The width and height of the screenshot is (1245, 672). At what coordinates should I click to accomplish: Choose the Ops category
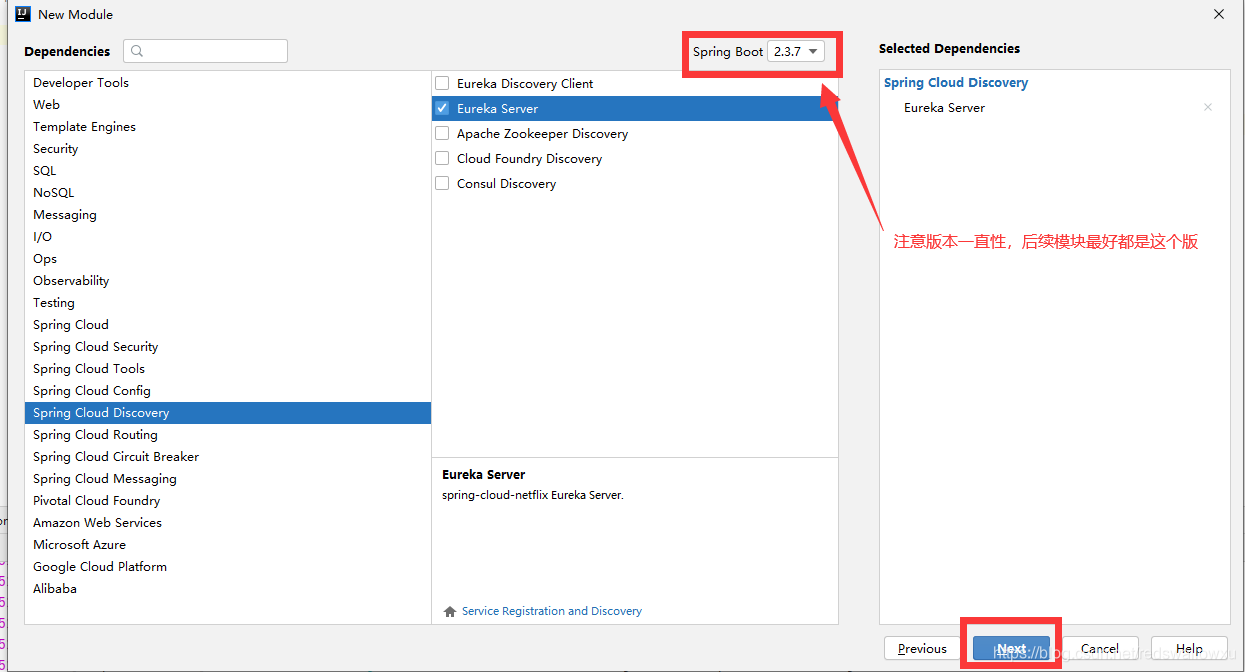point(228,259)
